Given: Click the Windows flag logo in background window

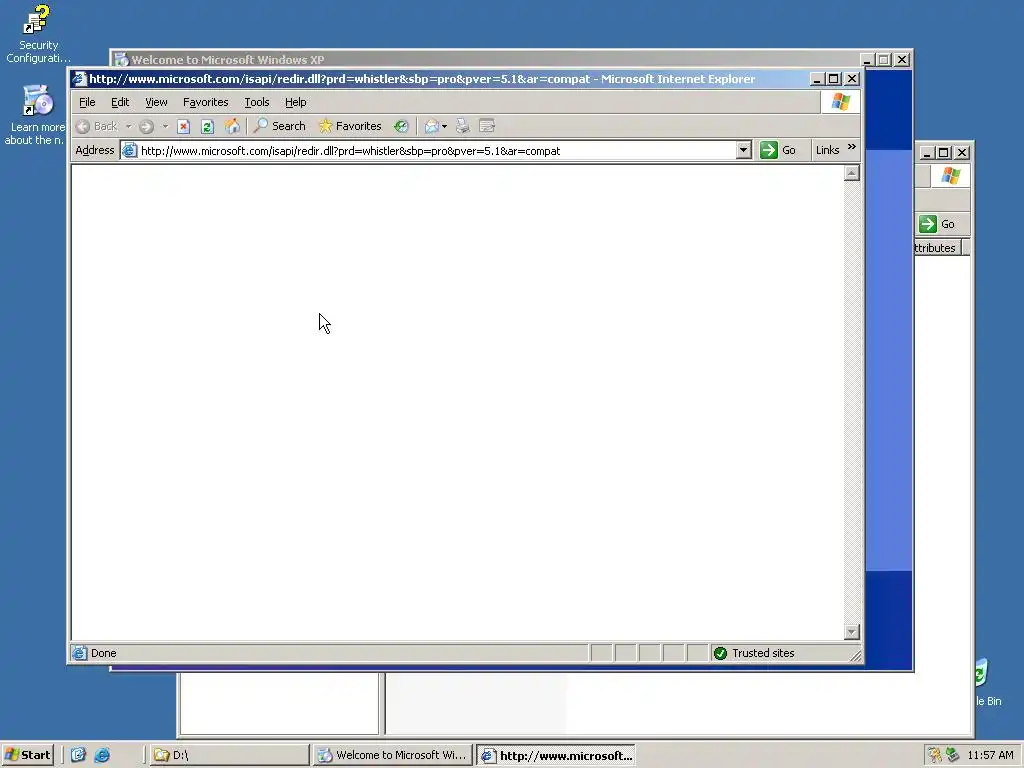Looking at the screenshot, I should 950,176.
